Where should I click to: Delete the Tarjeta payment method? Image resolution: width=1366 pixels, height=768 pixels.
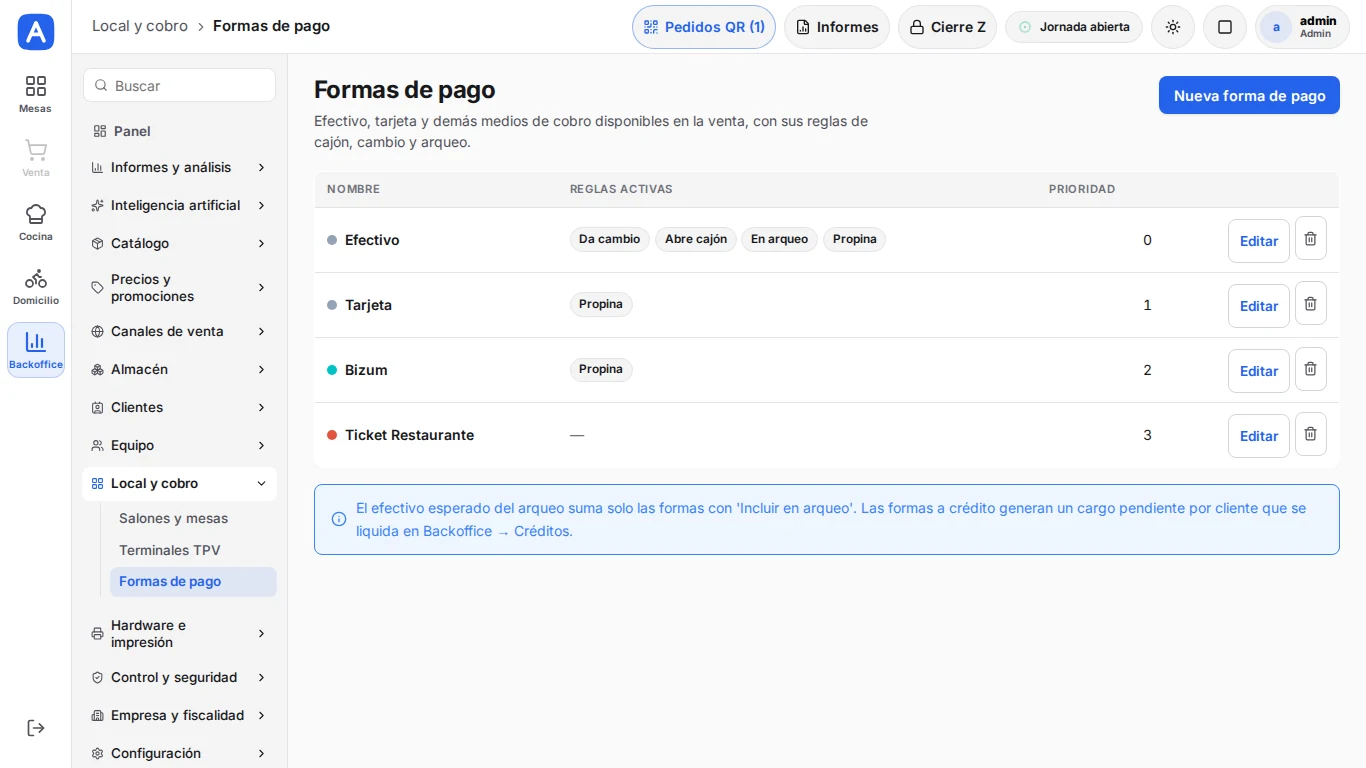(1311, 304)
